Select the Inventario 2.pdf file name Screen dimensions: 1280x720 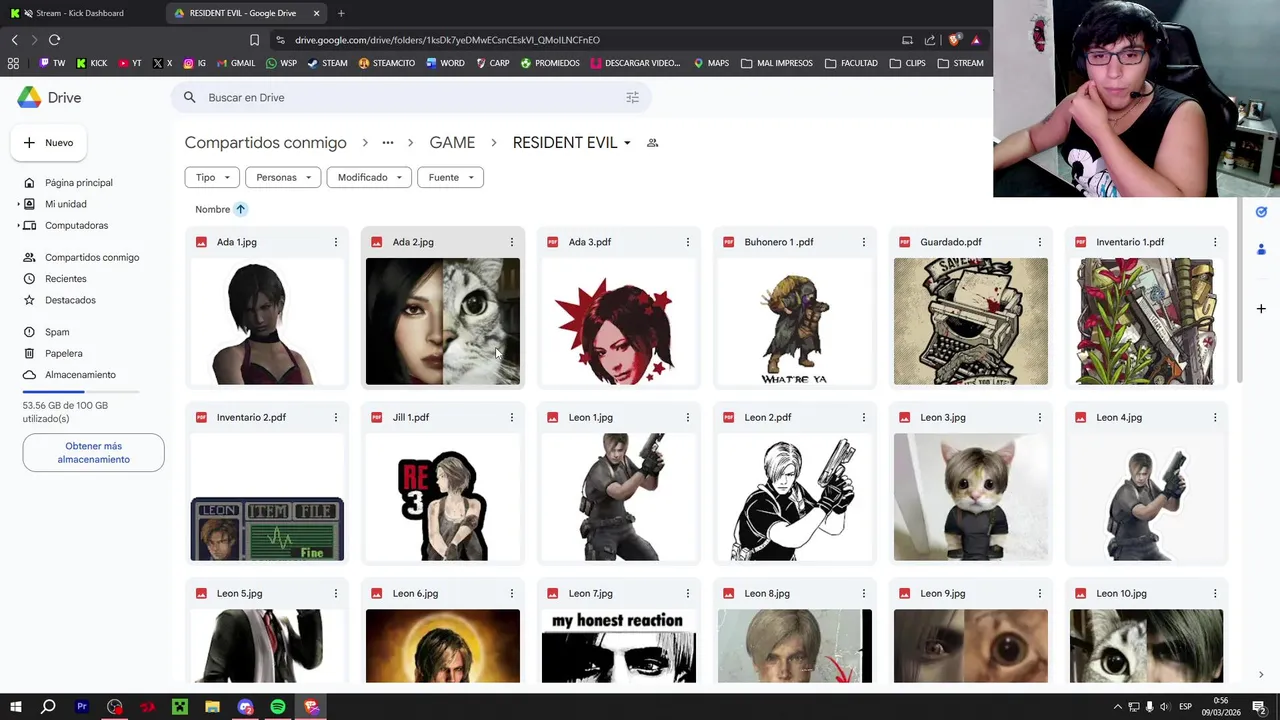(x=251, y=418)
